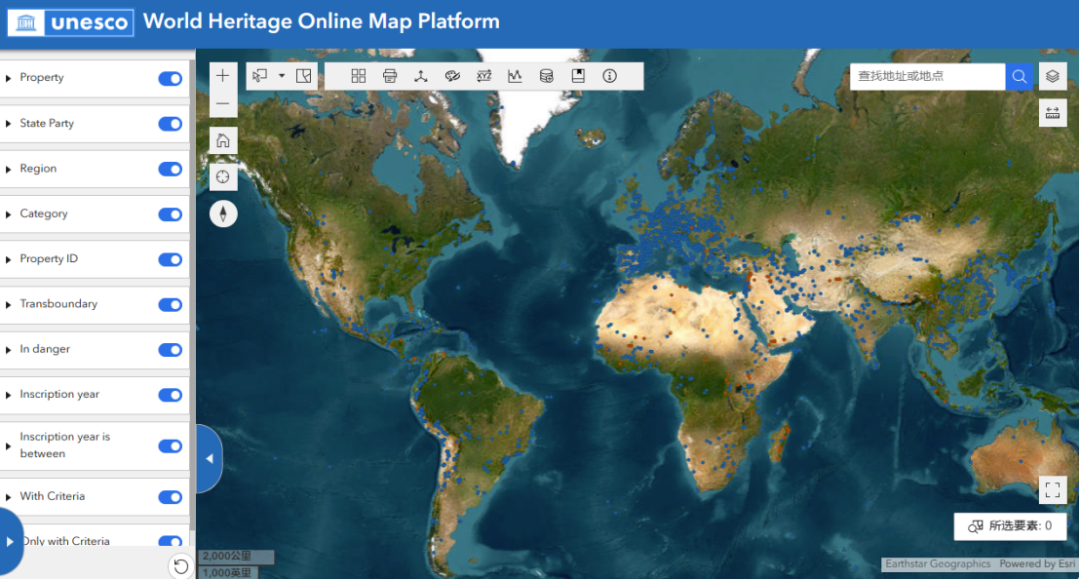Open the chart profile tool

click(x=515, y=76)
